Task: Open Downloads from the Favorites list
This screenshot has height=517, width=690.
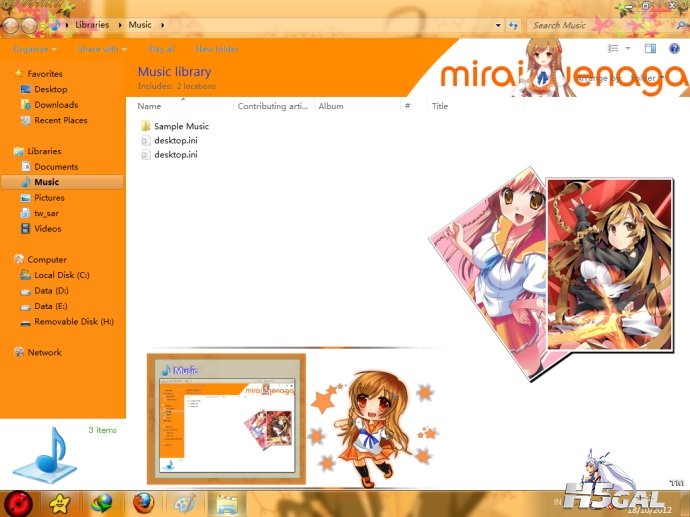Action: coord(55,104)
